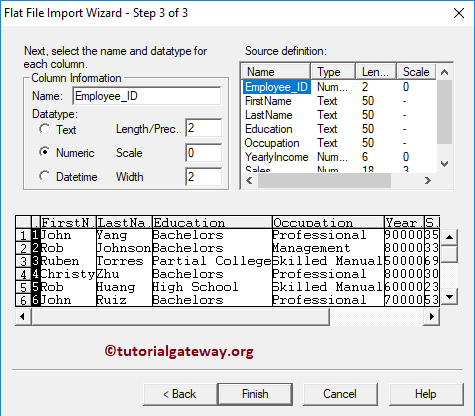Click the 'Zhu' cell in preview
Image resolution: width=475 pixels, height=416 pixels.
[x=124, y=274]
